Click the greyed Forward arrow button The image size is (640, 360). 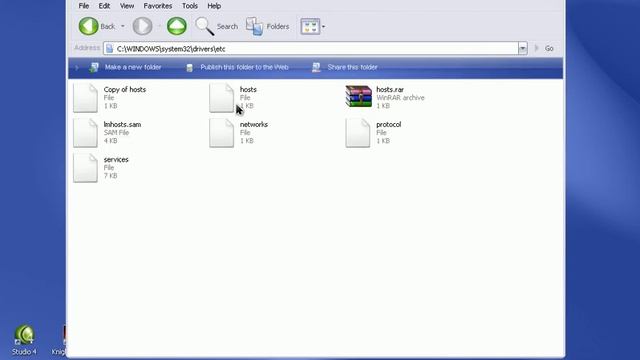pos(142,26)
